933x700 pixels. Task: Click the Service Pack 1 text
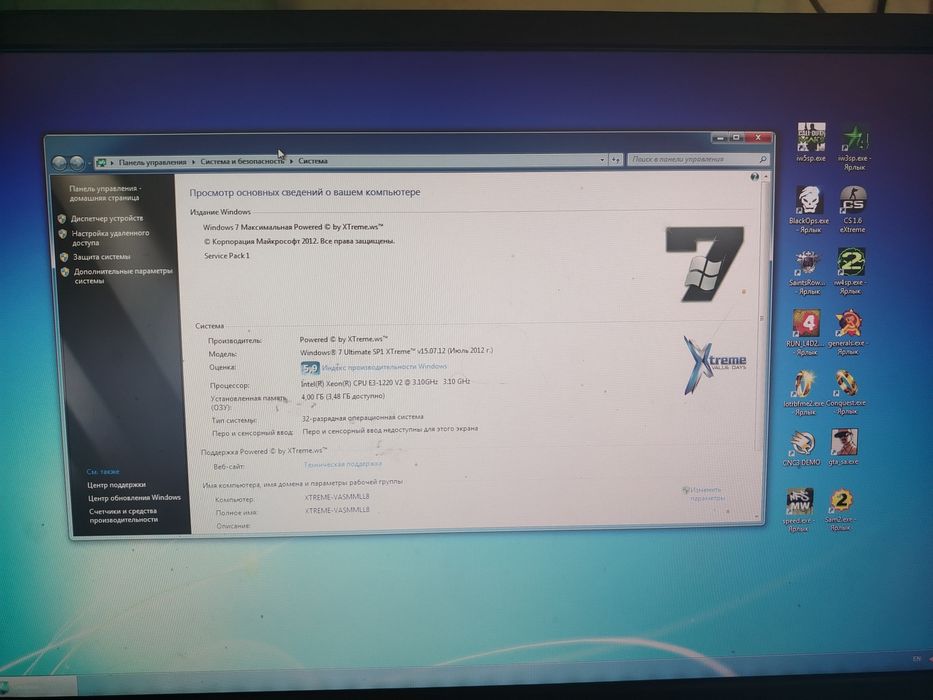point(227,256)
